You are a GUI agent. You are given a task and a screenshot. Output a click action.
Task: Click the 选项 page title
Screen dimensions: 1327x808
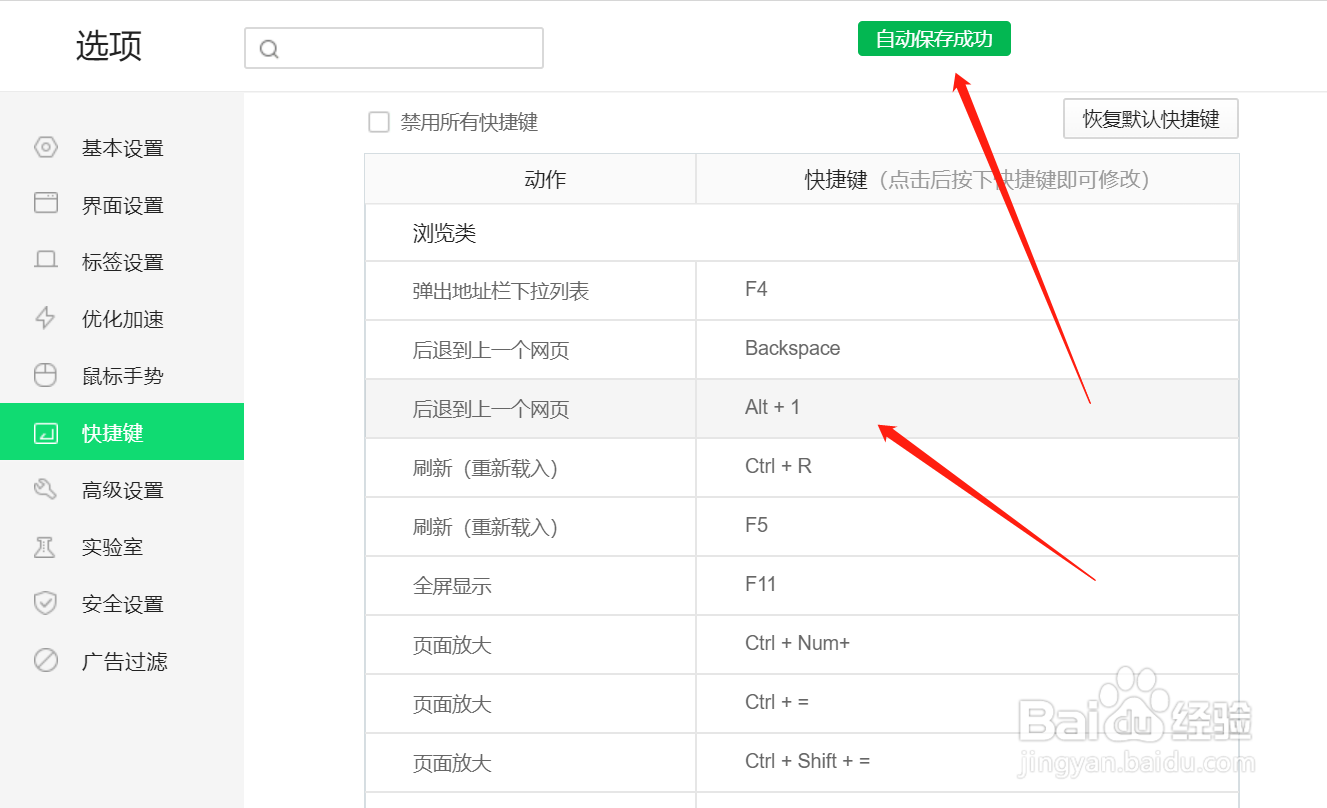click(109, 46)
